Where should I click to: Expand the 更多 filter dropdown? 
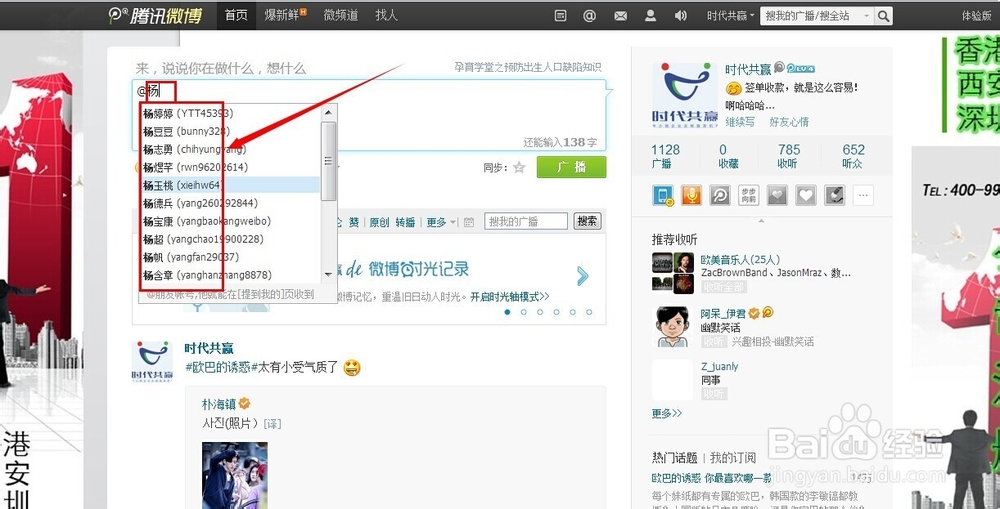coord(441,222)
